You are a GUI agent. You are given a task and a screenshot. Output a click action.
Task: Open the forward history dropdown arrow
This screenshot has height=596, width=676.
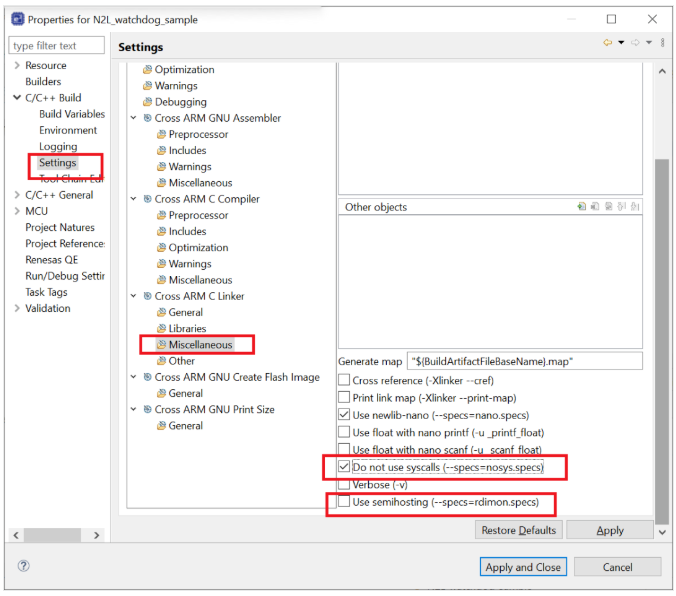tap(649, 42)
